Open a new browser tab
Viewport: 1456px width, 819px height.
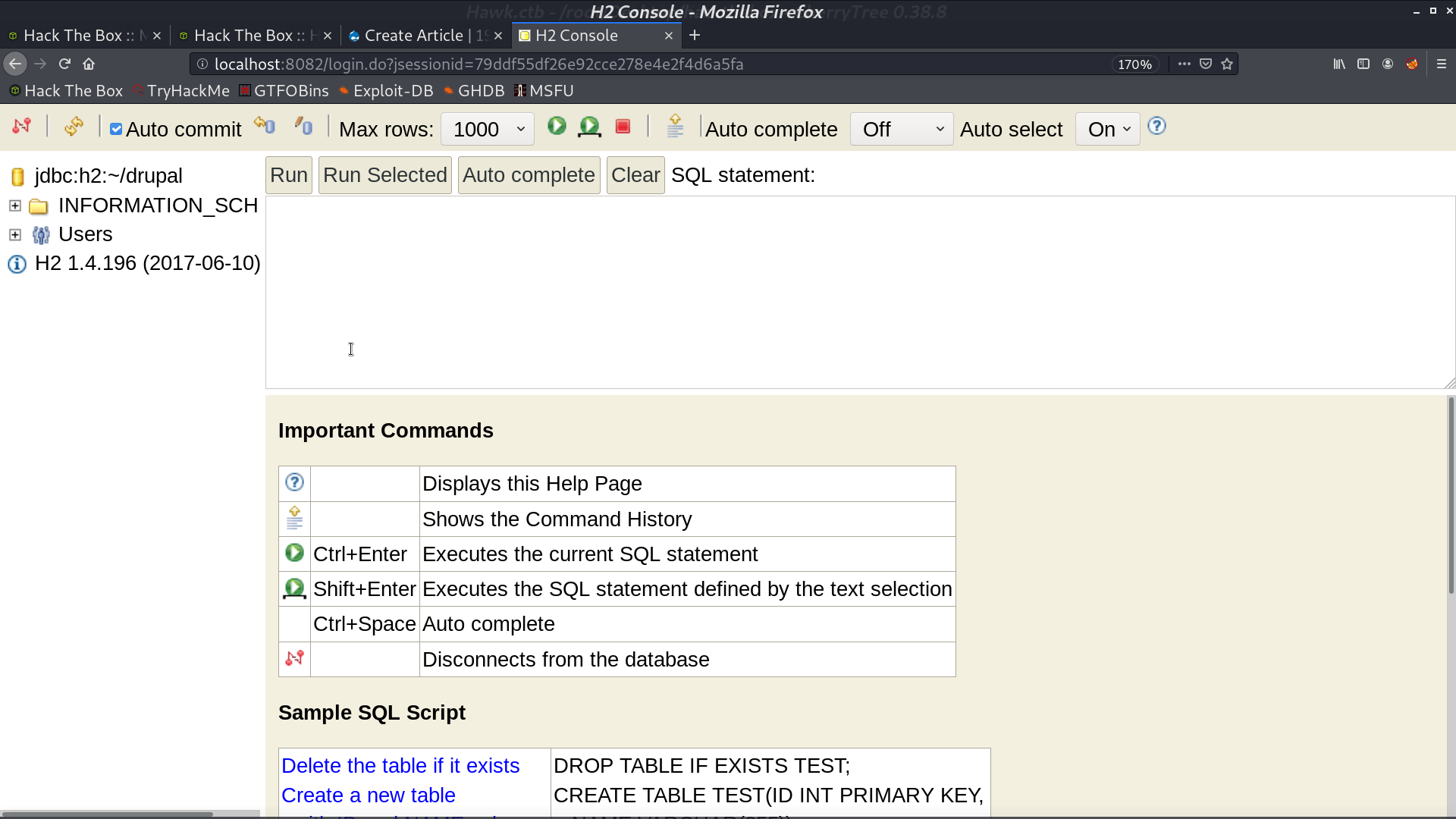coord(695,36)
